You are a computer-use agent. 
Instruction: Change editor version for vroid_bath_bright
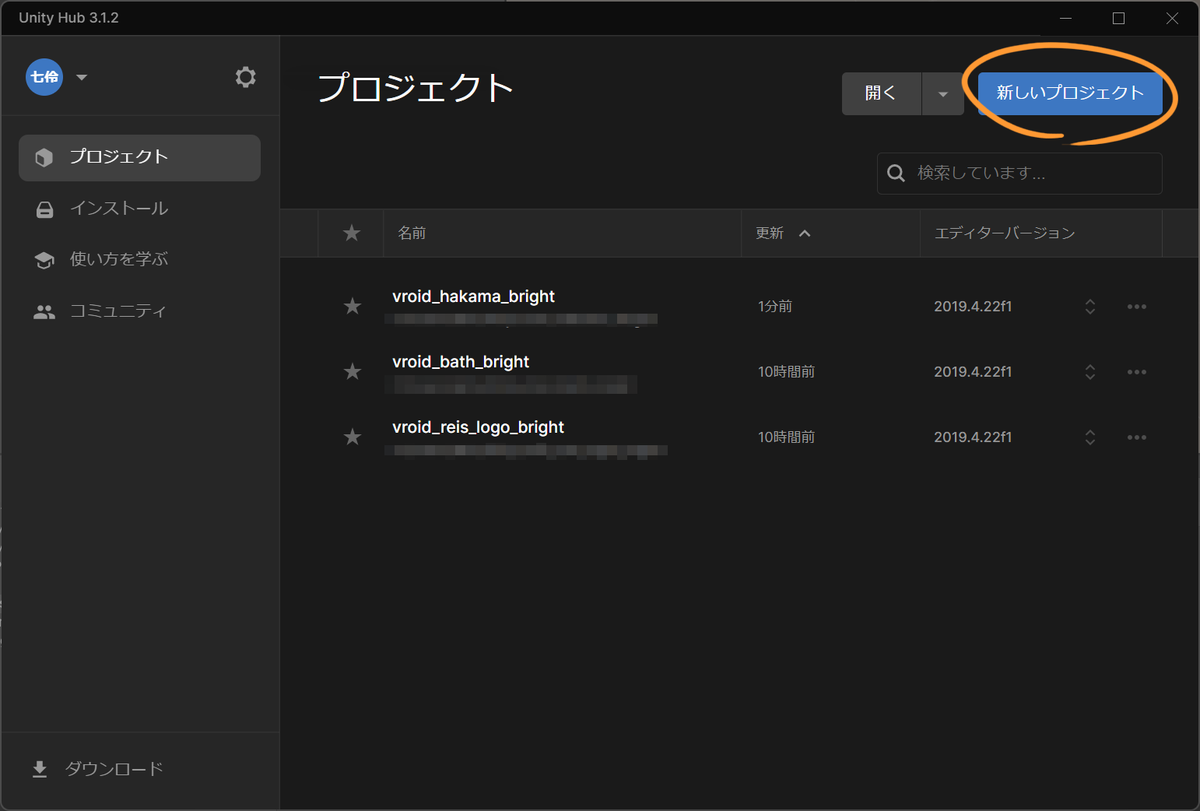point(1090,371)
